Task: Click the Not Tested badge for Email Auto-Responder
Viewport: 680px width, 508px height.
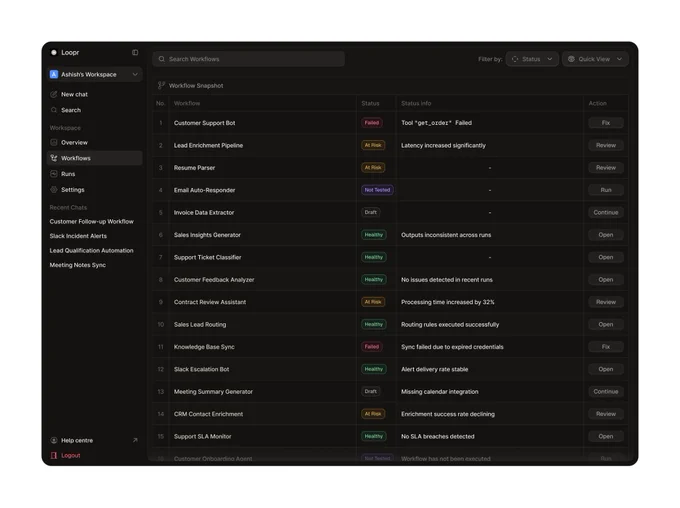Action: pyautogui.click(x=377, y=190)
